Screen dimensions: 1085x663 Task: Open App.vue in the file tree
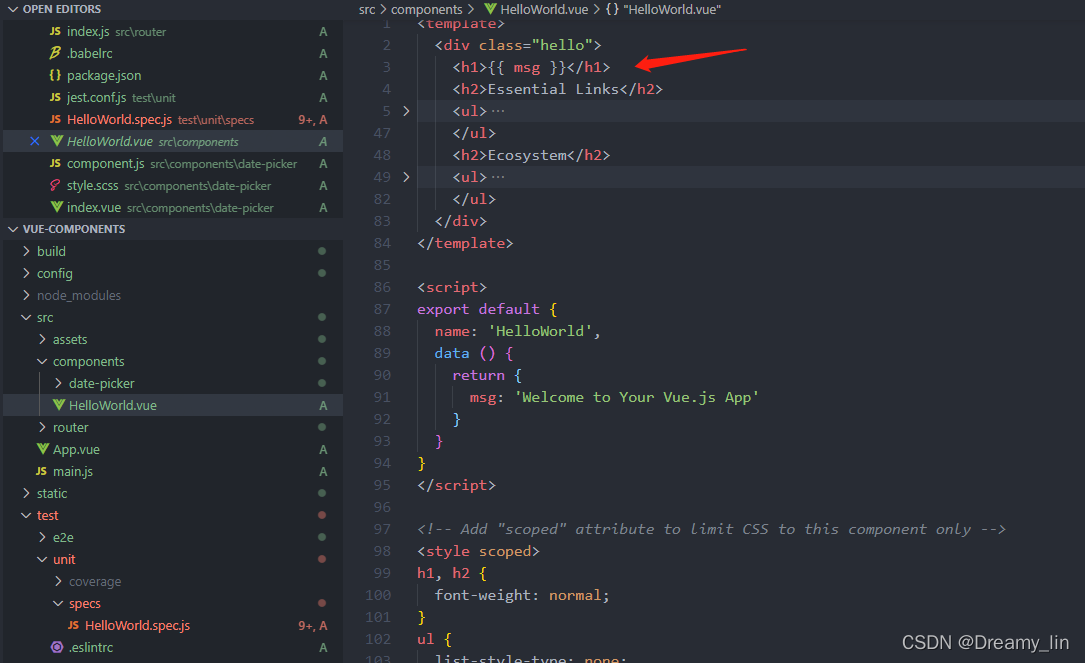pyautogui.click(x=173, y=449)
